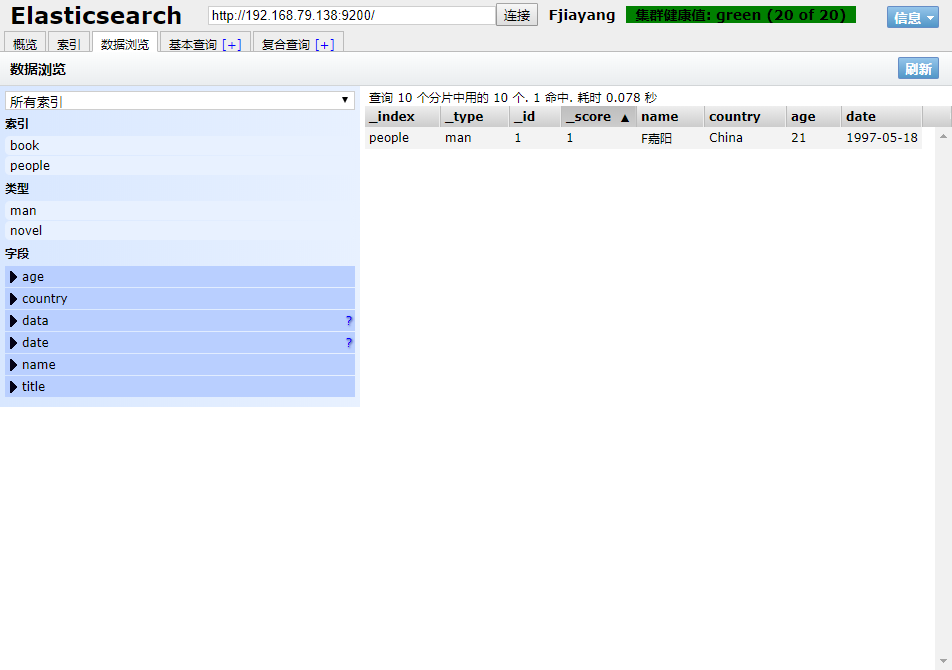Switch to the 概览 tab
Viewport: 952px width, 670px height.
point(25,44)
